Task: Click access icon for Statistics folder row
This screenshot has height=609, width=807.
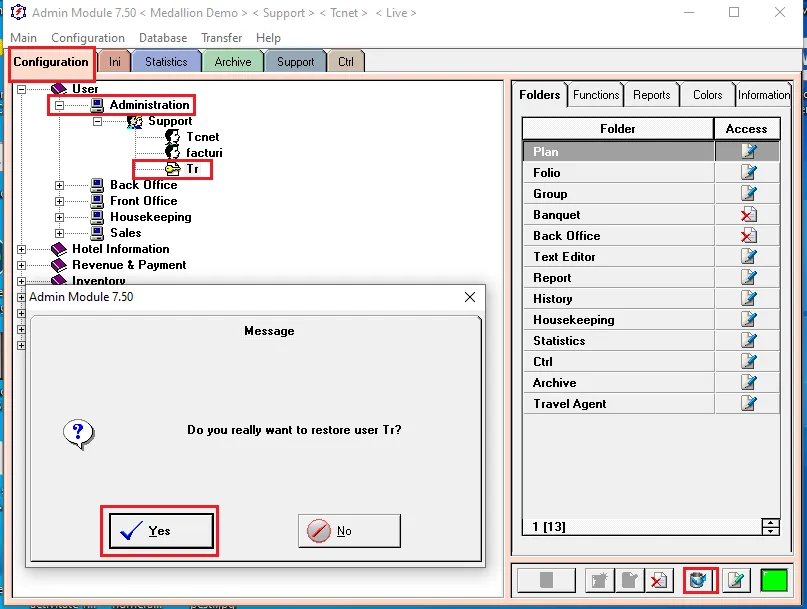Action: click(x=748, y=341)
